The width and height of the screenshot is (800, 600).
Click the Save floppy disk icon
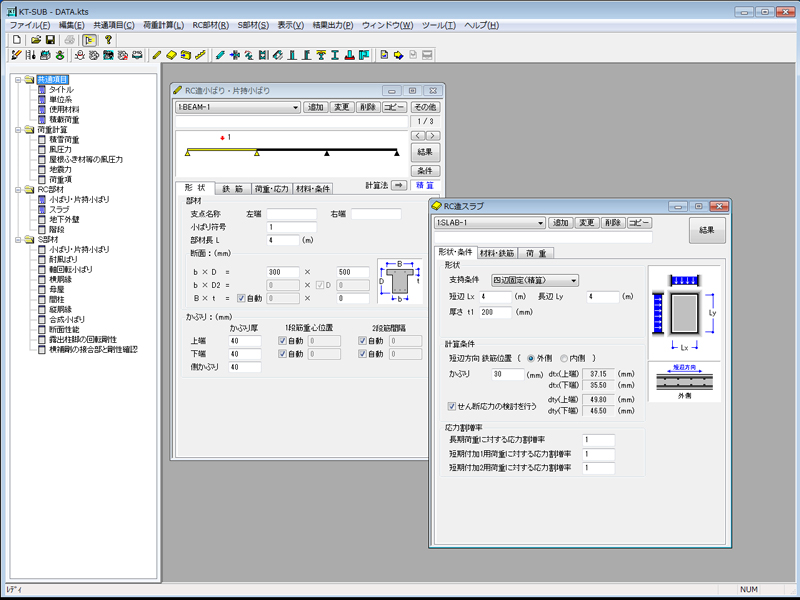[x=50, y=40]
